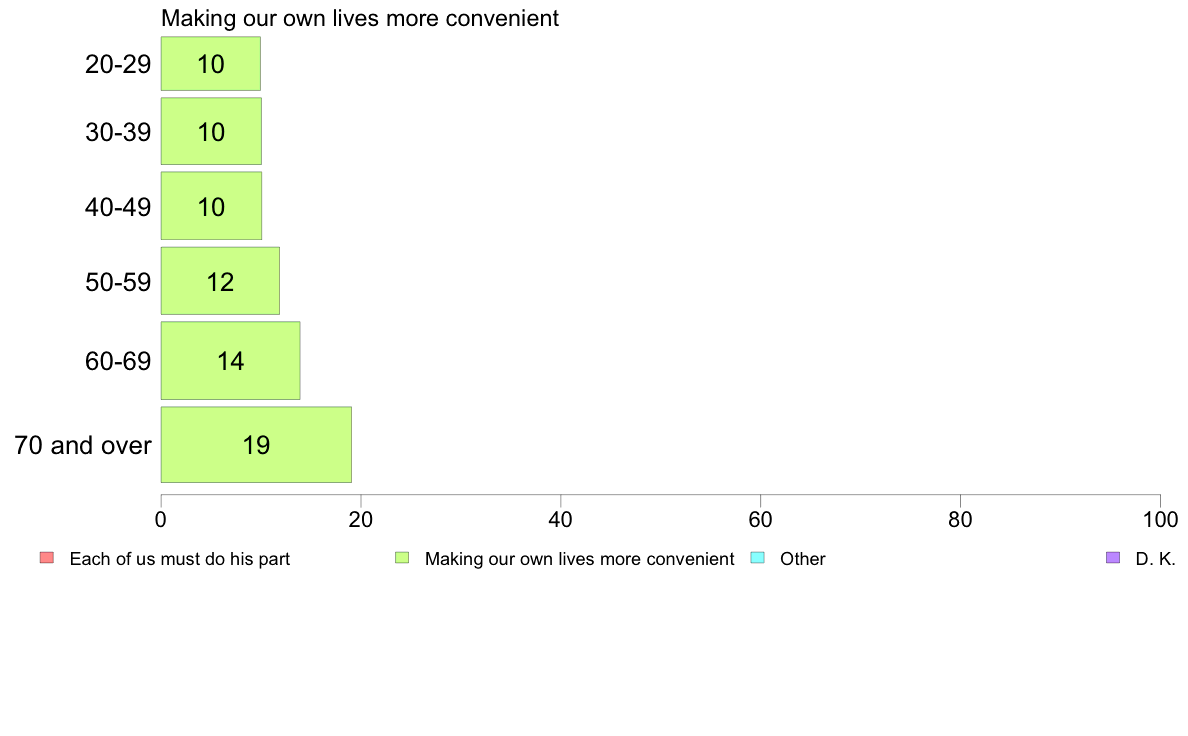Click the red 'Each of us must do his part' legend swatch
This screenshot has width=1188, height=736.
[x=47, y=558]
